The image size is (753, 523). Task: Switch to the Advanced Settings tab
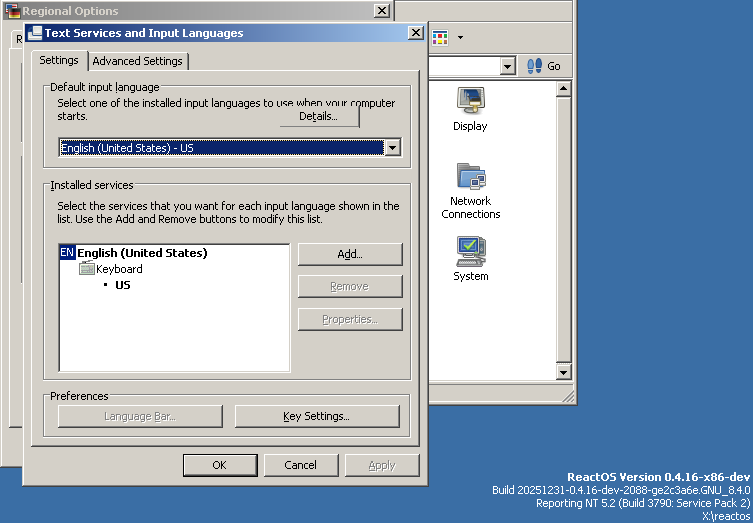(137, 61)
